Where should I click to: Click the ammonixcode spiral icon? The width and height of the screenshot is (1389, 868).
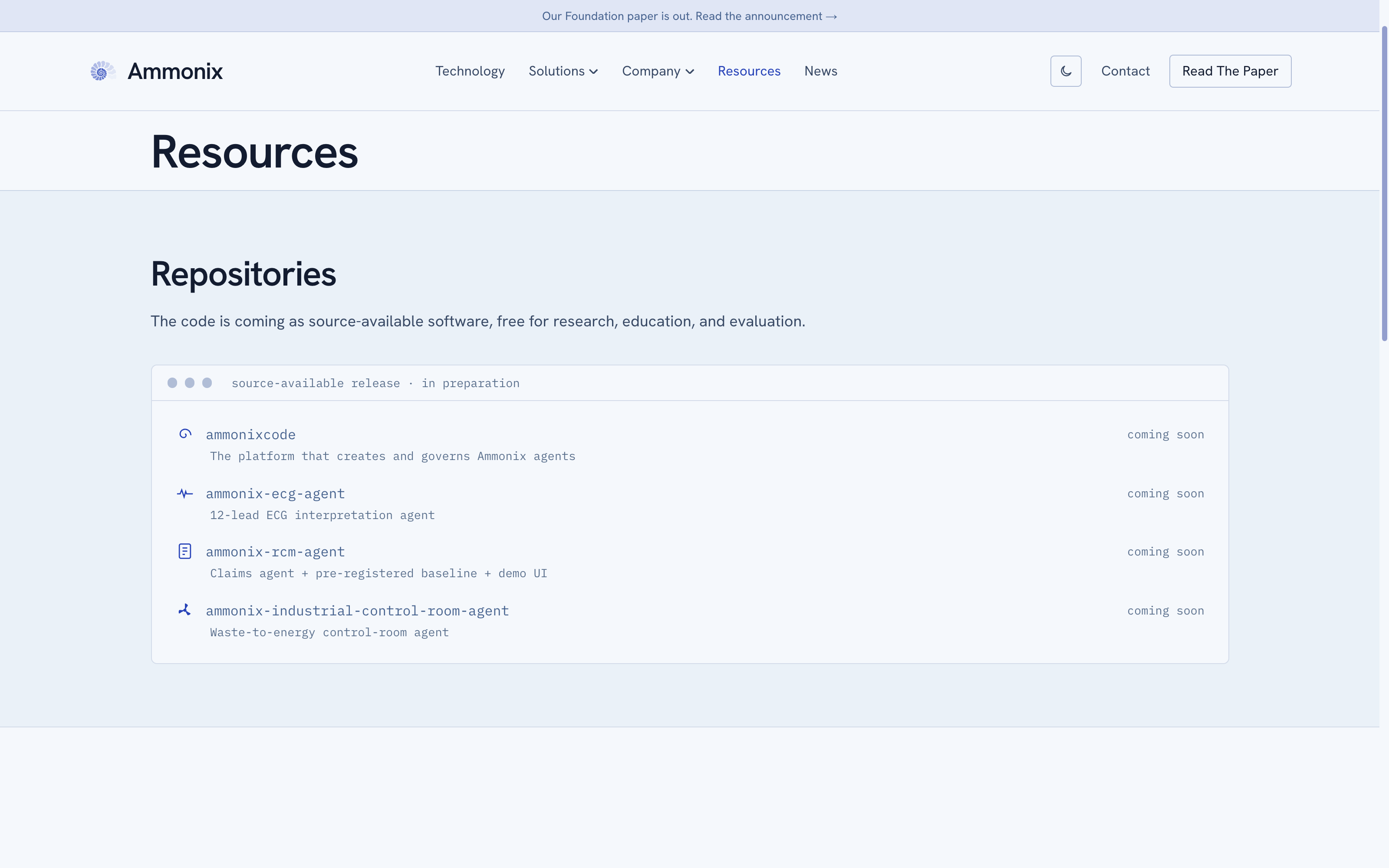[185, 434]
